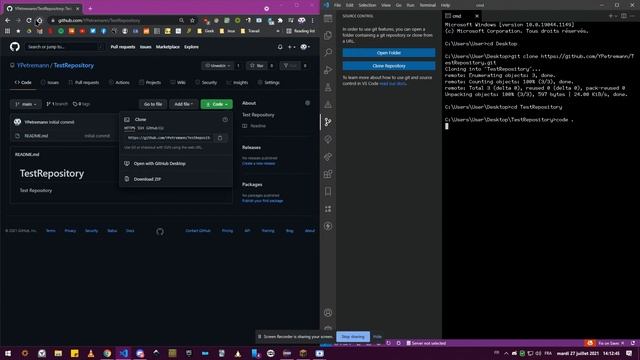Click Create a new release link

[258, 164]
